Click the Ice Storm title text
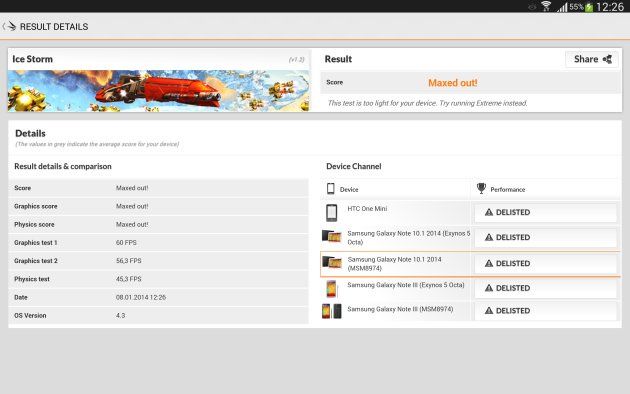This screenshot has height=394, width=630. pyautogui.click(x=33, y=59)
